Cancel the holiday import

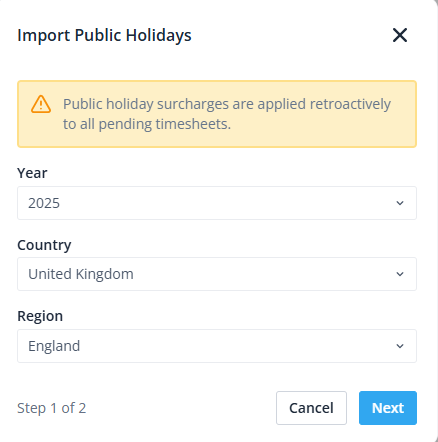311,408
